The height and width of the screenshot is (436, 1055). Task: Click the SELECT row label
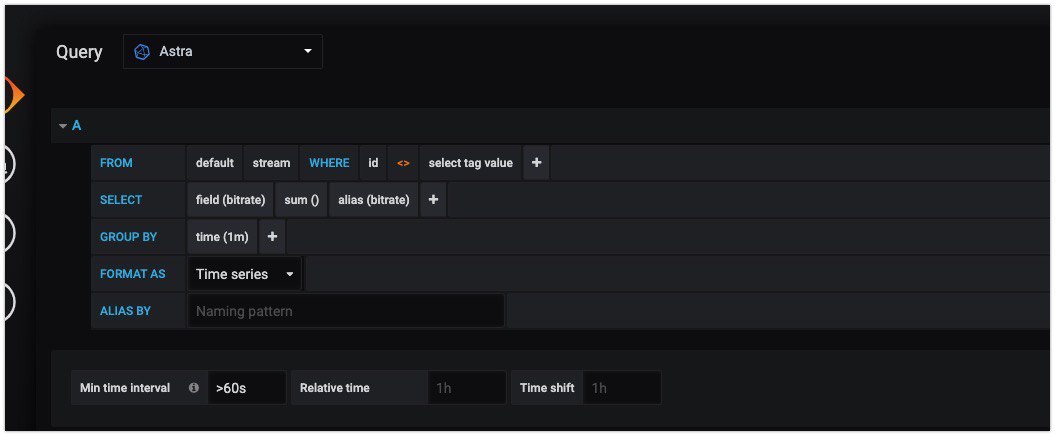tap(121, 200)
